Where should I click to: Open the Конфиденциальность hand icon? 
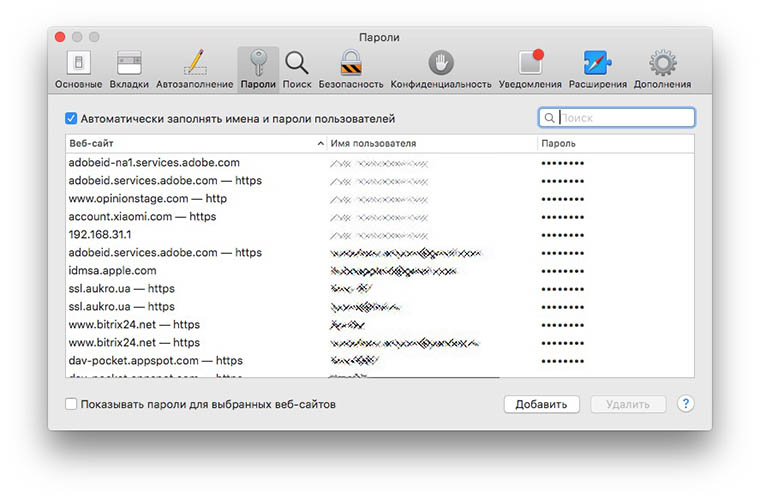[x=441, y=63]
